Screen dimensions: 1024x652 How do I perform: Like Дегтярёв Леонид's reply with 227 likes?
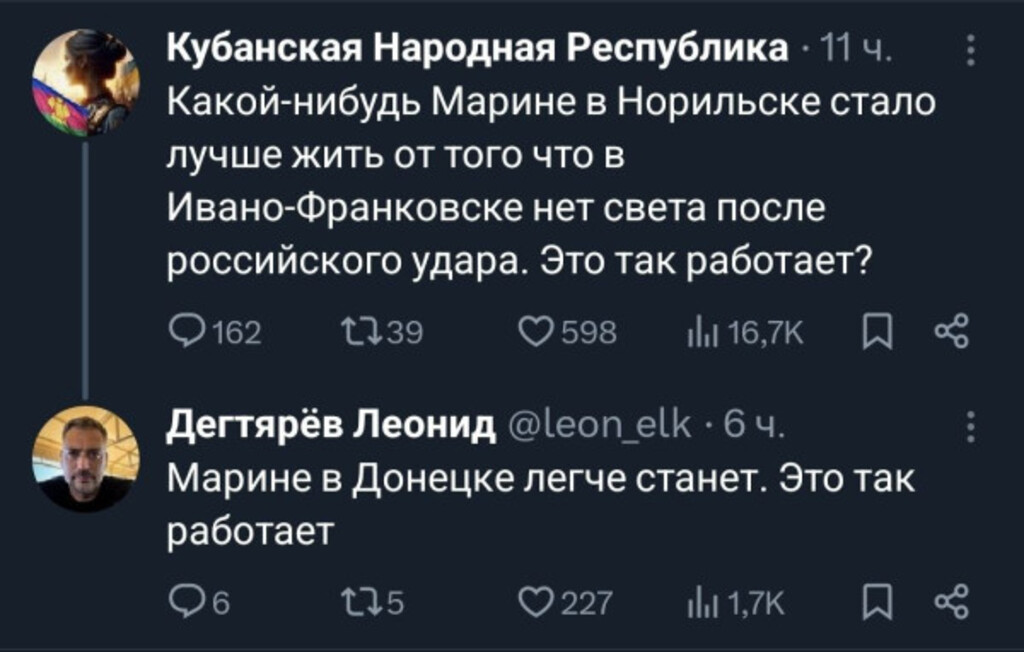[x=538, y=601]
